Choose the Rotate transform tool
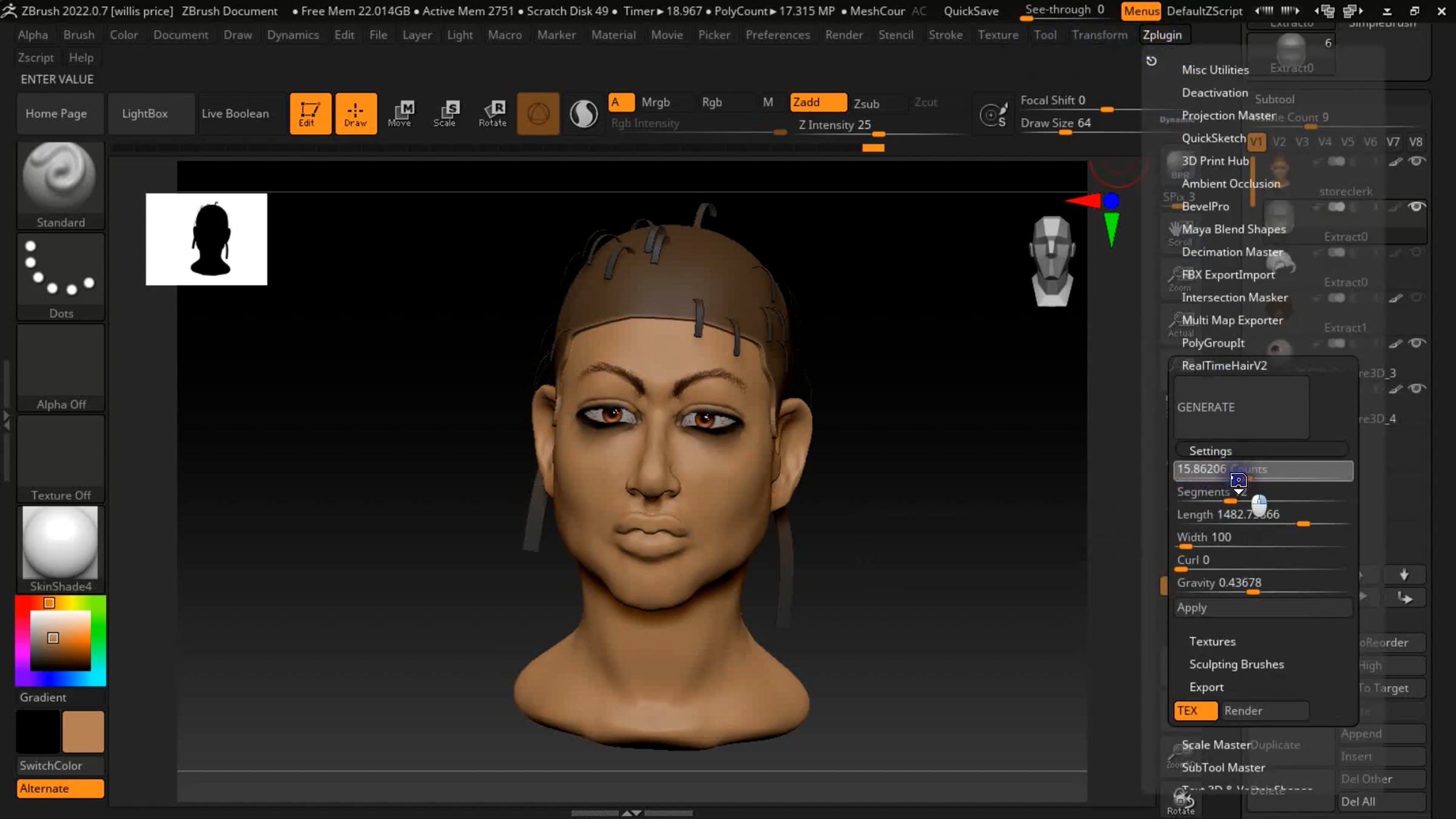This screenshot has width=1456, height=819. coord(492,113)
